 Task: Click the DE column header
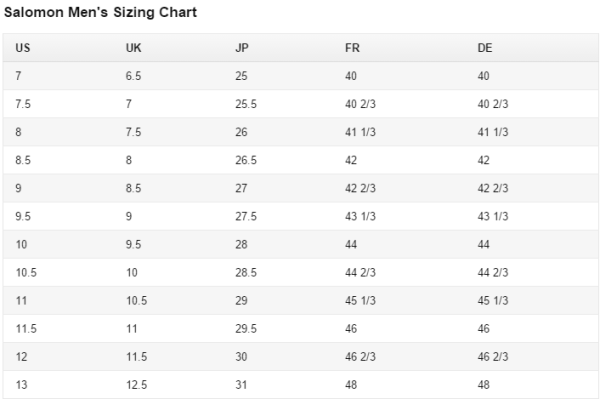[485, 48]
